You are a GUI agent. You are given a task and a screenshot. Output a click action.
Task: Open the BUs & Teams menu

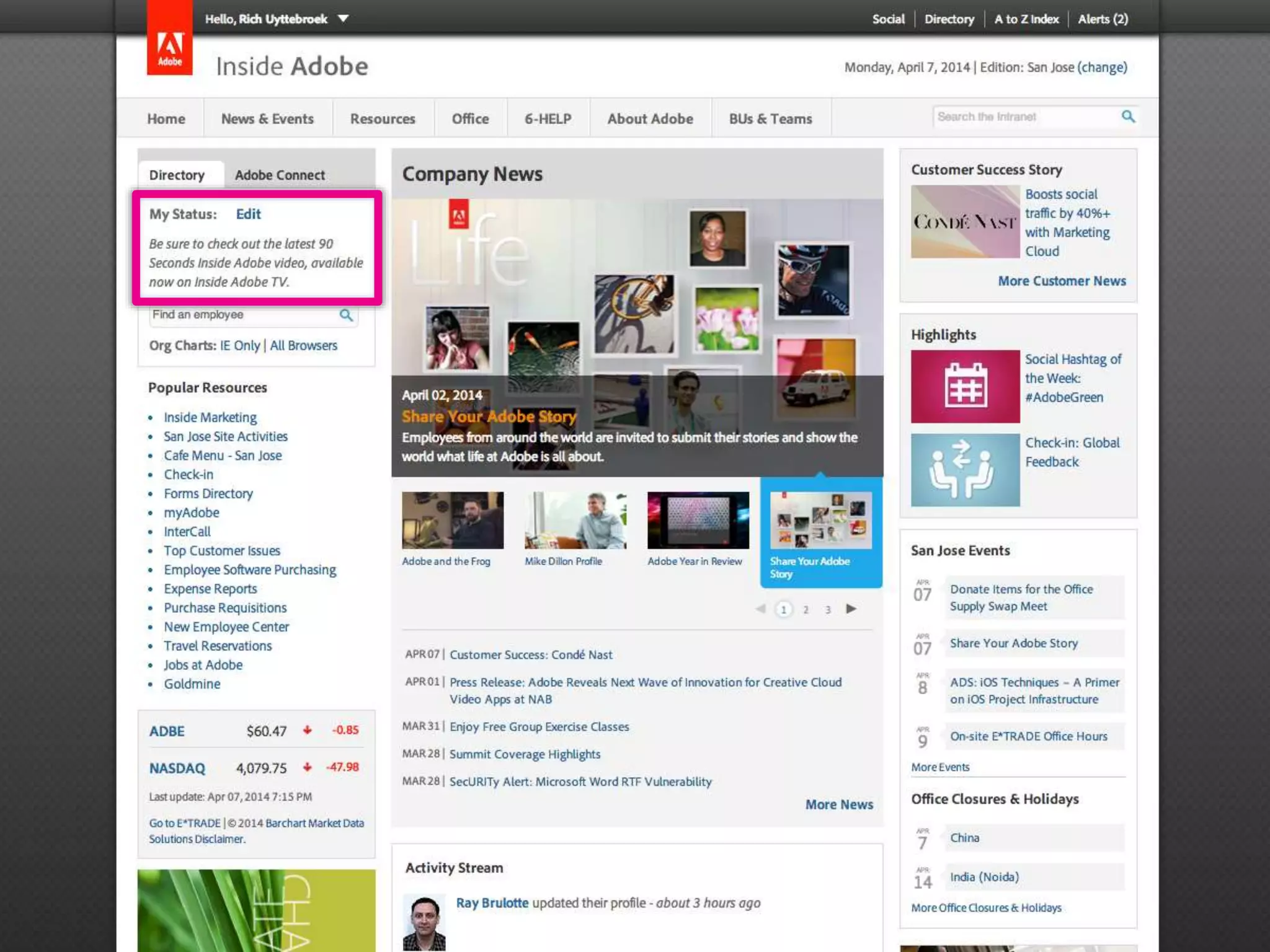tap(771, 118)
